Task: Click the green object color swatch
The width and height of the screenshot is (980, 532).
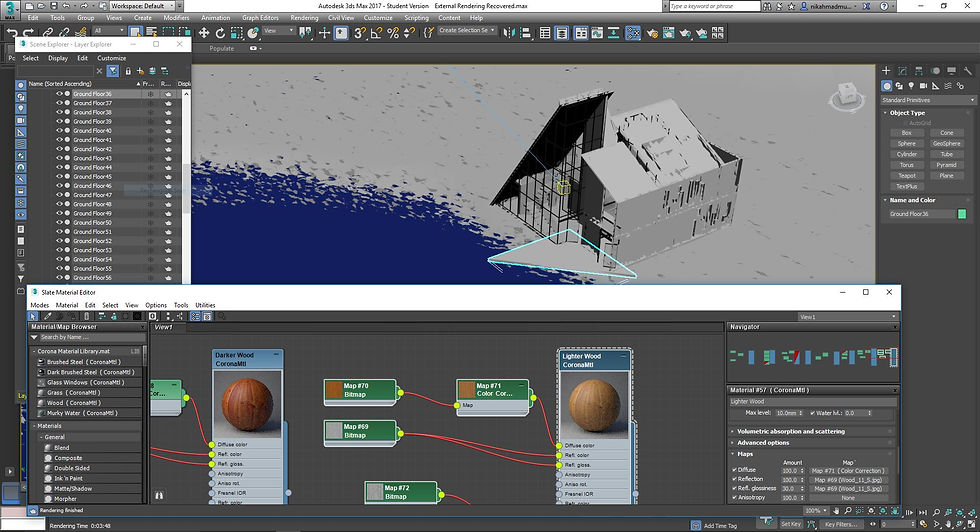Action: tap(962, 214)
